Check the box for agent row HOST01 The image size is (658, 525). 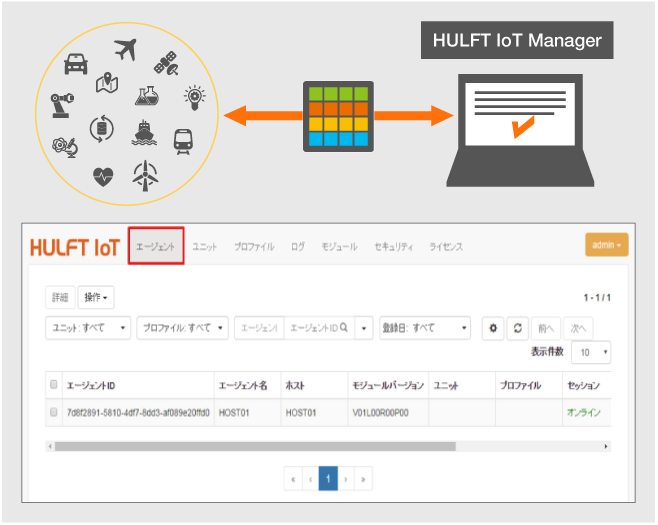[x=54, y=412]
